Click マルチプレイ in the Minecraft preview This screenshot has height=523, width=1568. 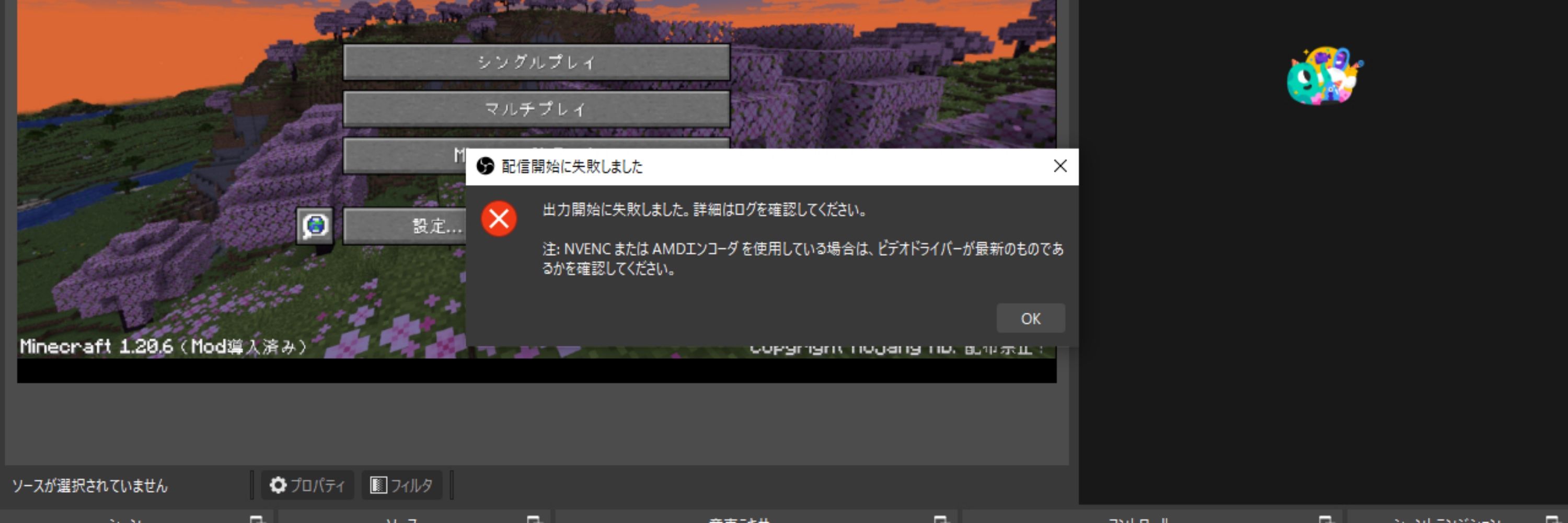click(536, 109)
